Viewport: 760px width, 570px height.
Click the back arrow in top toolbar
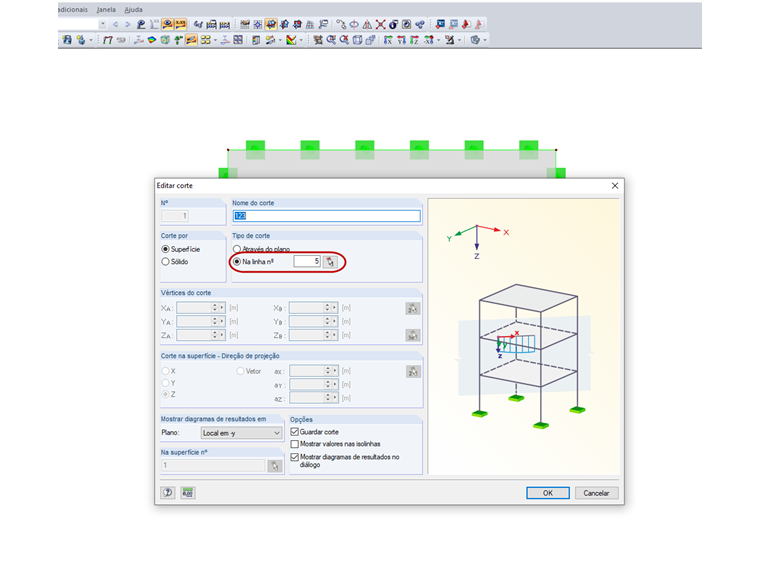tap(115, 25)
